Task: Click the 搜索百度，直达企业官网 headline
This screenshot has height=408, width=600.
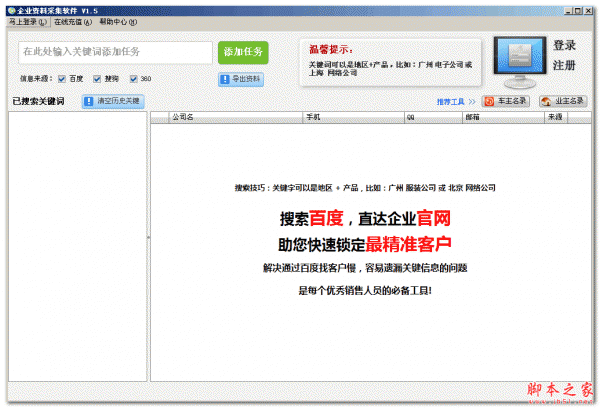Action: pyautogui.click(x=365, y=219)
